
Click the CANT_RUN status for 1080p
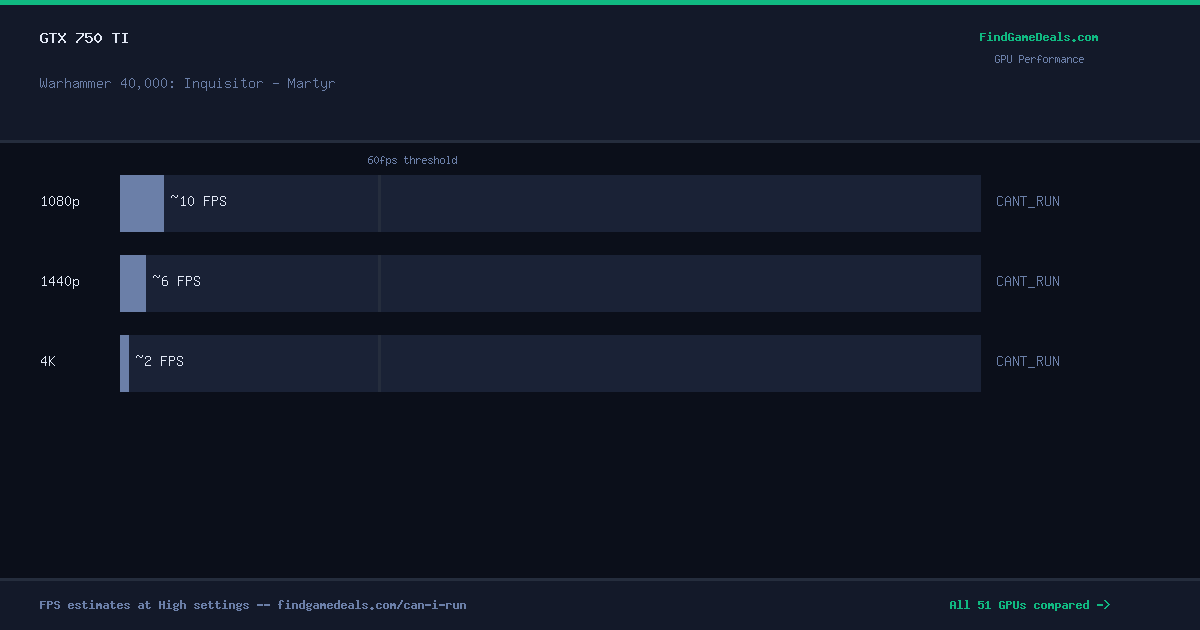(1028, 201)
